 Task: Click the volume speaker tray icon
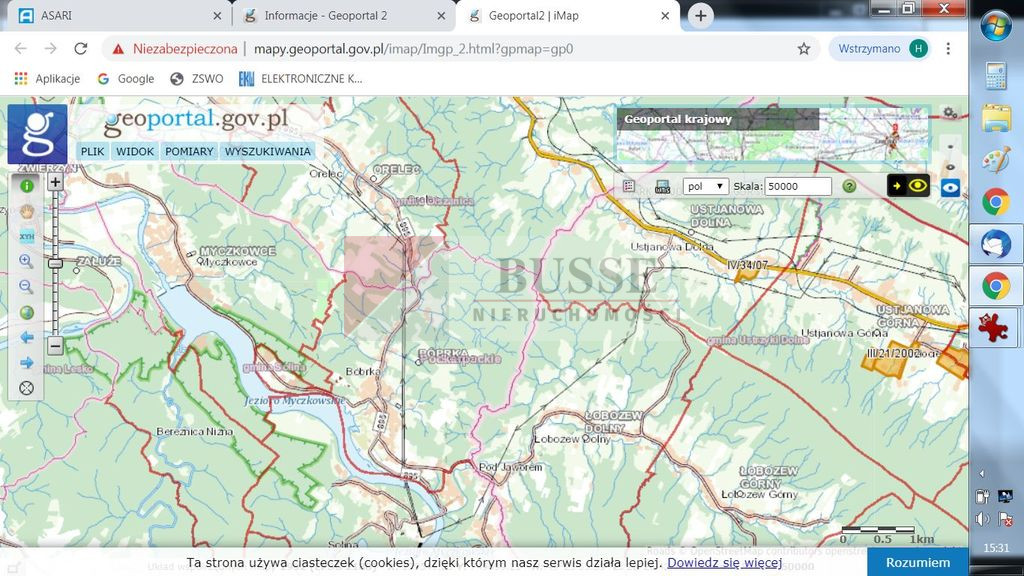(x=982, y=520)
